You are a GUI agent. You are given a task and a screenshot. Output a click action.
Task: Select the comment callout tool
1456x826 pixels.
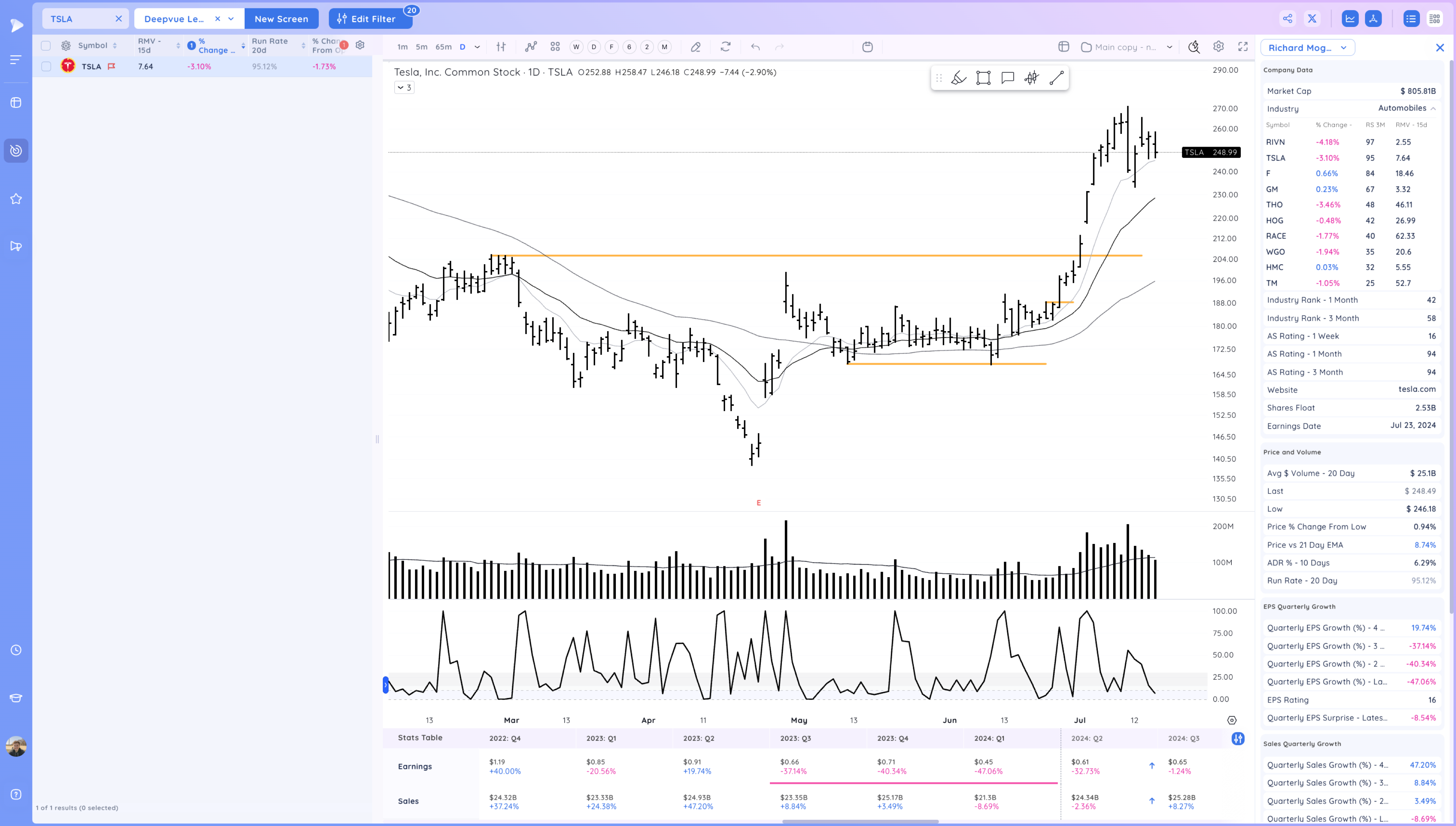1008,78
